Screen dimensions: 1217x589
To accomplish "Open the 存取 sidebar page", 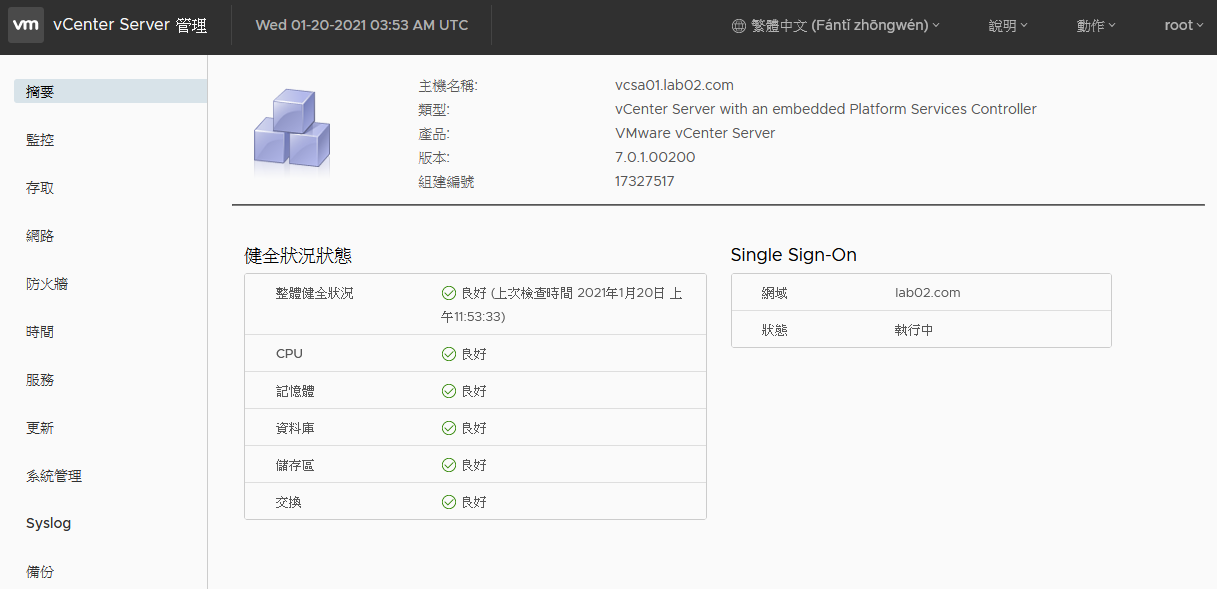I will tap(40, 188).
